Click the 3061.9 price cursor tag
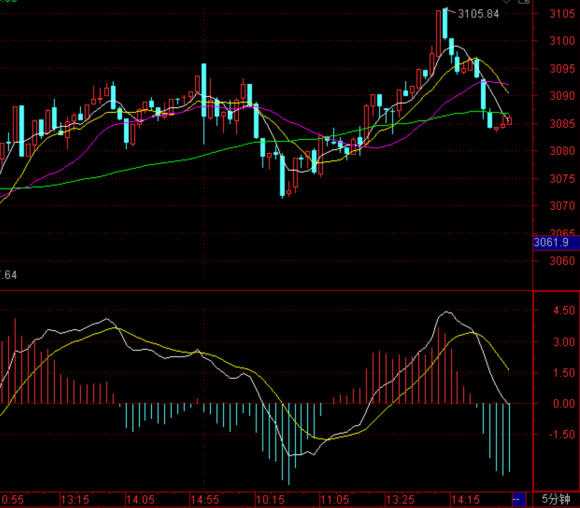 click(556, 243)
